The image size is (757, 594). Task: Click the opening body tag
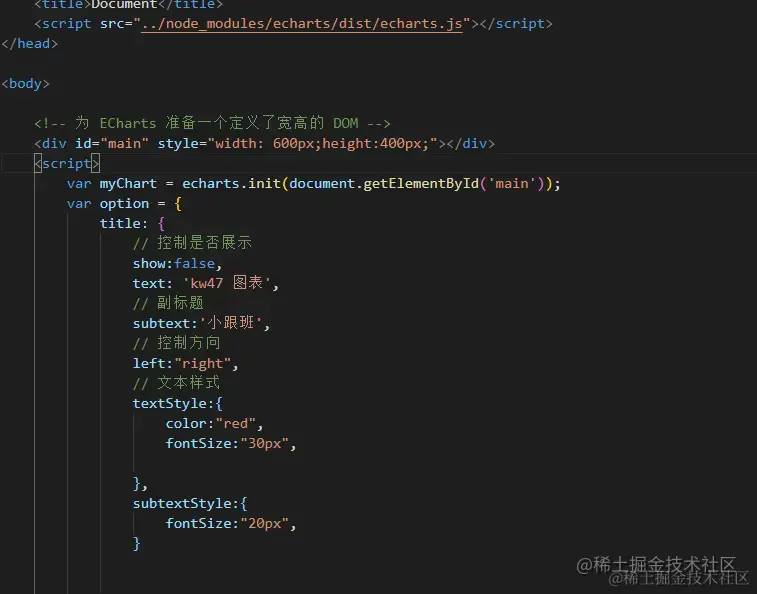25,84
